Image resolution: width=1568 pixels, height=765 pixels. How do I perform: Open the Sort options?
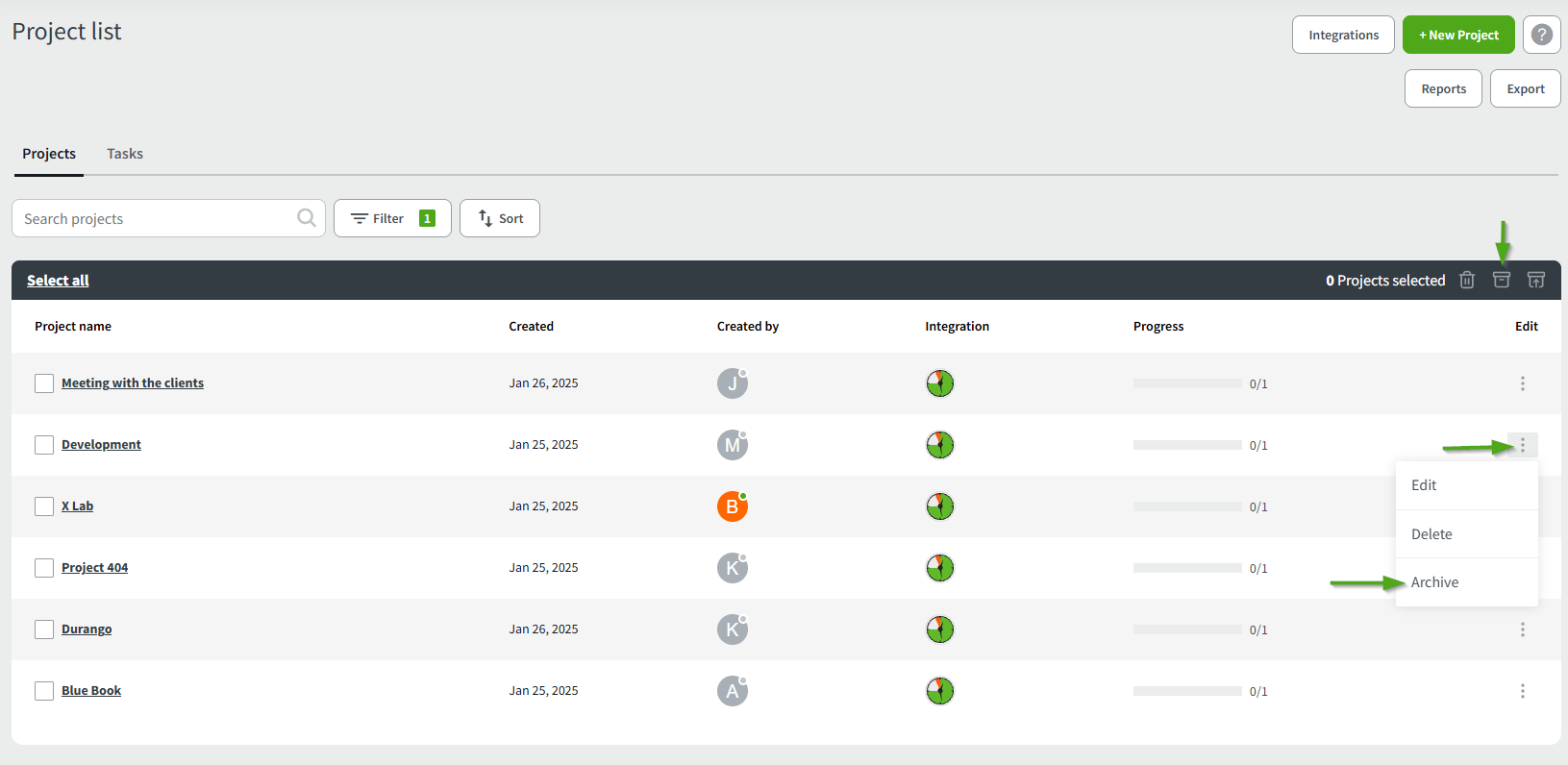coord(500,218)
